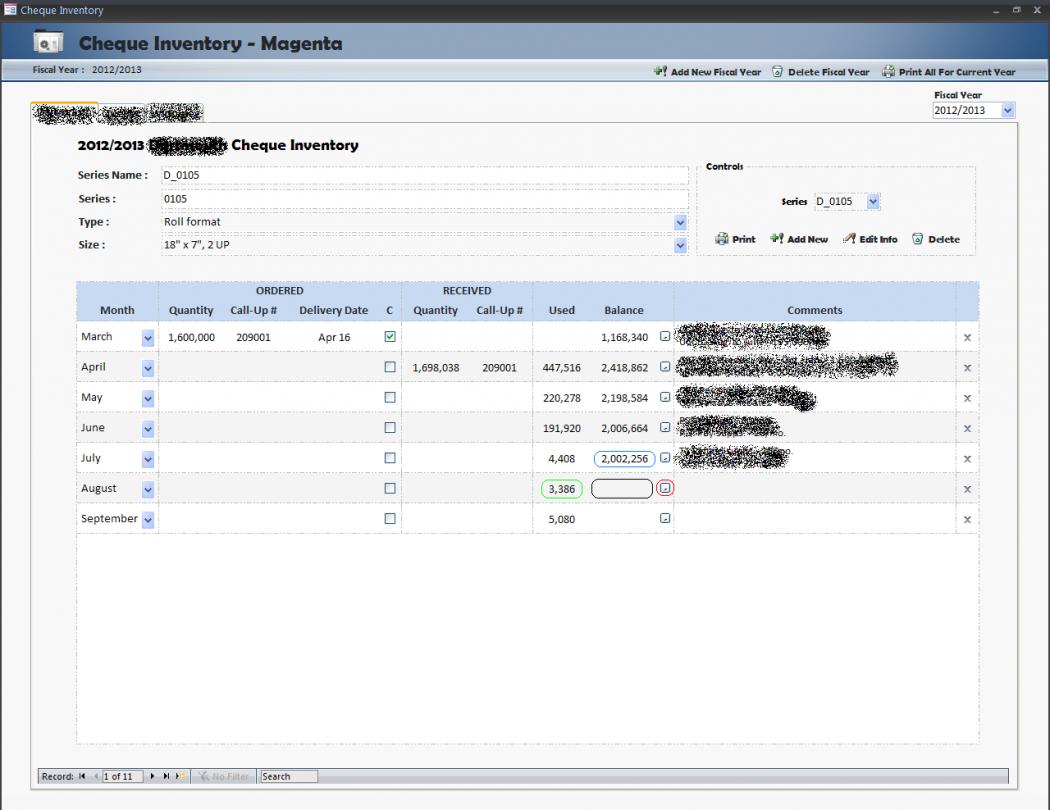Open the April month dropdown
The height and width of the screenshot is (810, 1050).
pyautogui.click(x=148, y=369)
